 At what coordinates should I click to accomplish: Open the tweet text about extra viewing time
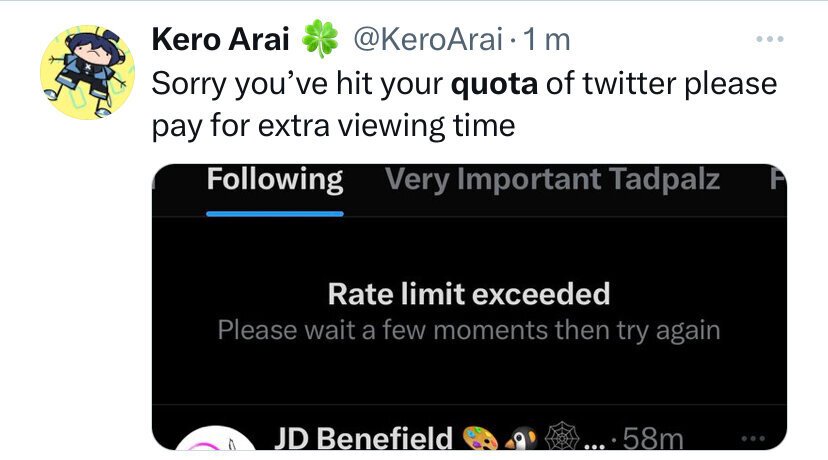tap(464, 105)
